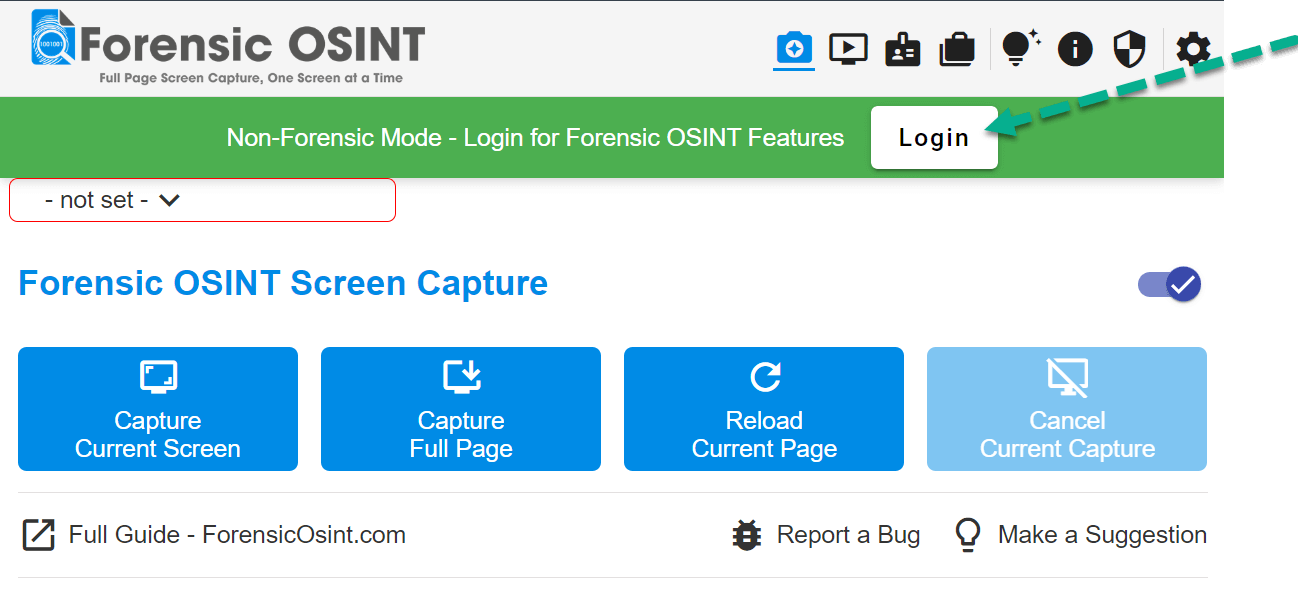Click the external link icon beside Full Guide
The image size is (1298, 590).
point(38,535)
